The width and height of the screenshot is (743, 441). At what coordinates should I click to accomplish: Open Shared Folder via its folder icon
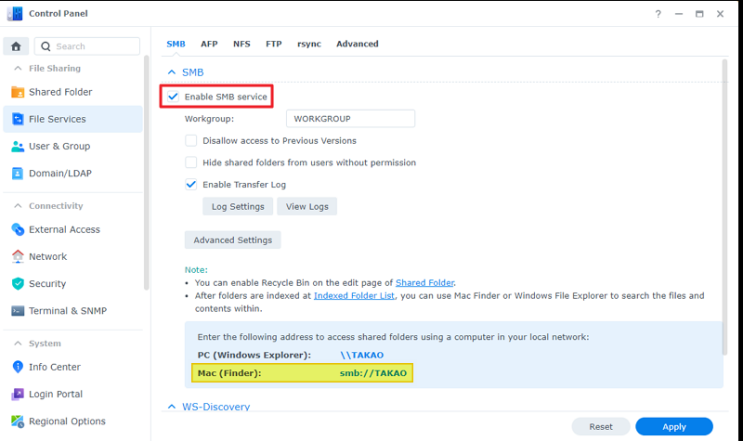[18, 92]
